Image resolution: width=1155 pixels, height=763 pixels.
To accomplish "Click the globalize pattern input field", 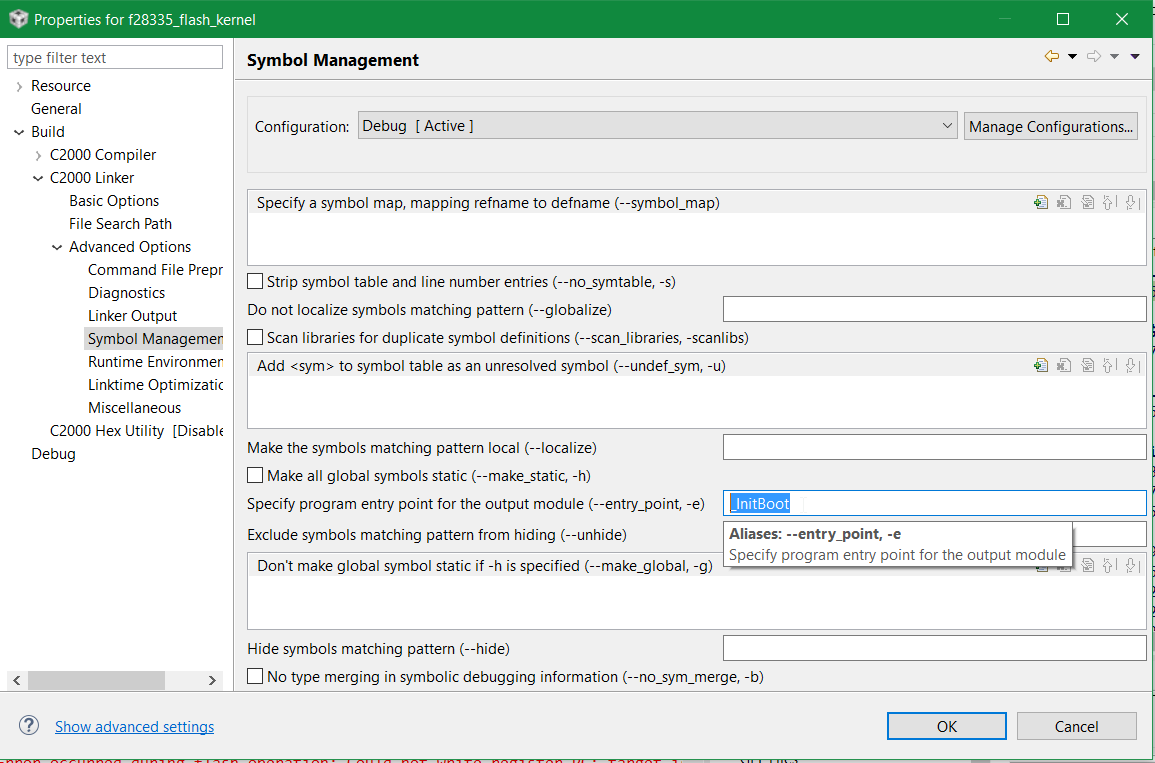I will click(x=934, y=309).
